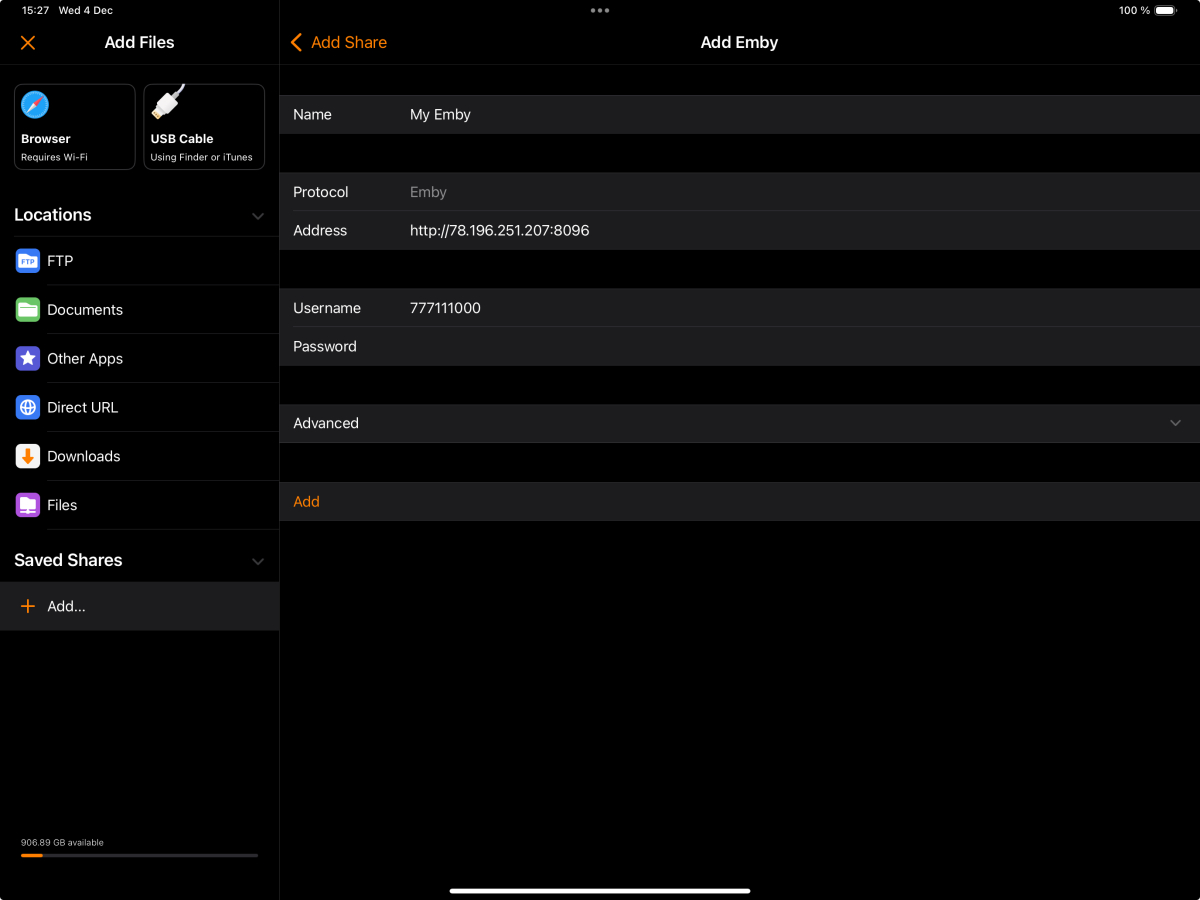
Task: Open the green Documents folder icon
Action: (28, 310)
